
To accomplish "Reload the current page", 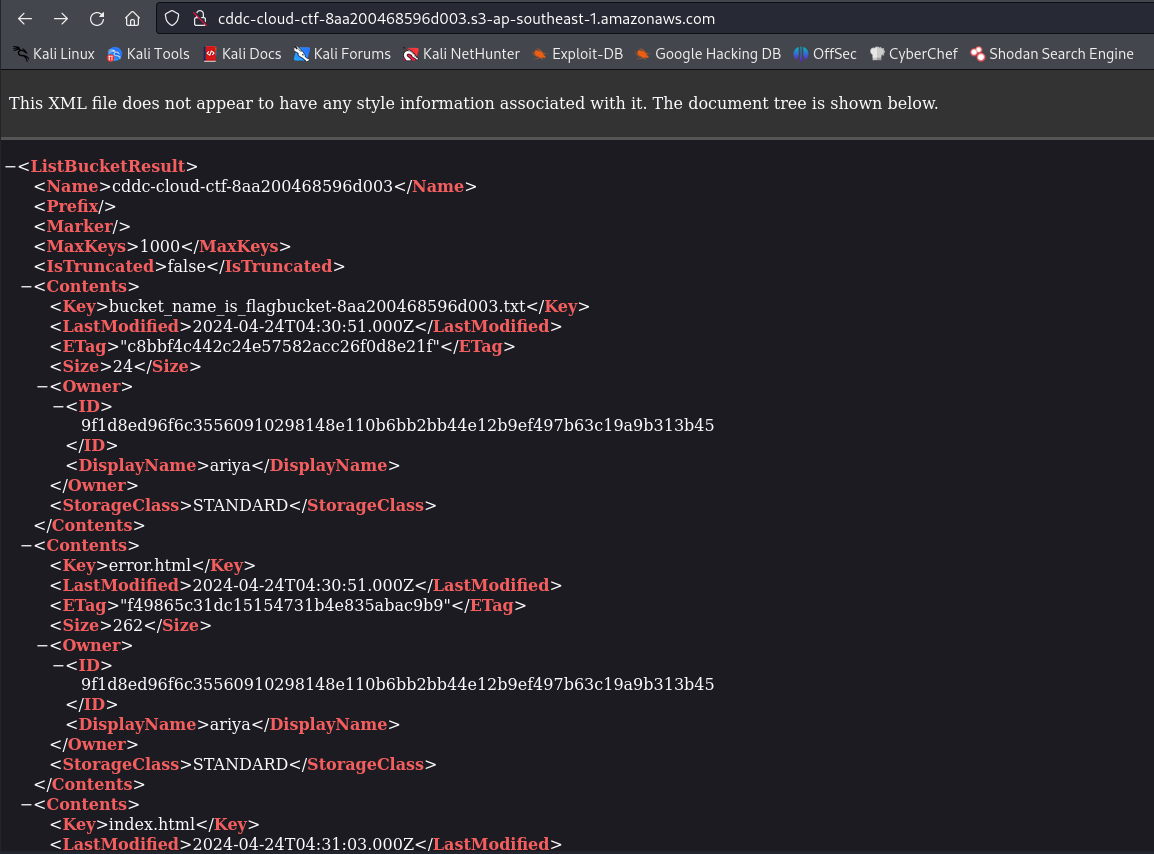I will [97, 19].
